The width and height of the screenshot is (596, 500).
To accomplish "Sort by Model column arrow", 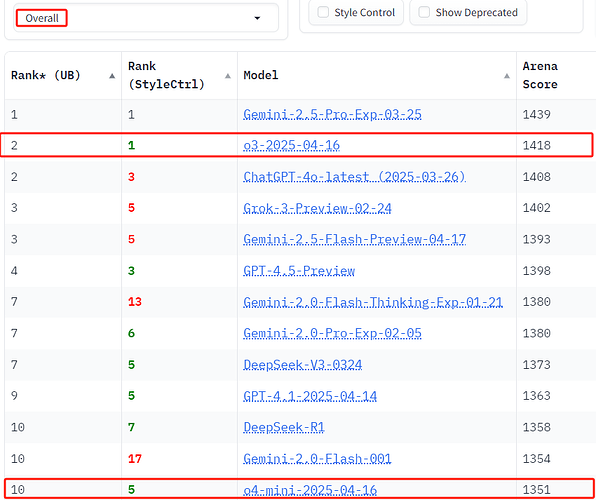I will tap(507, 76).
